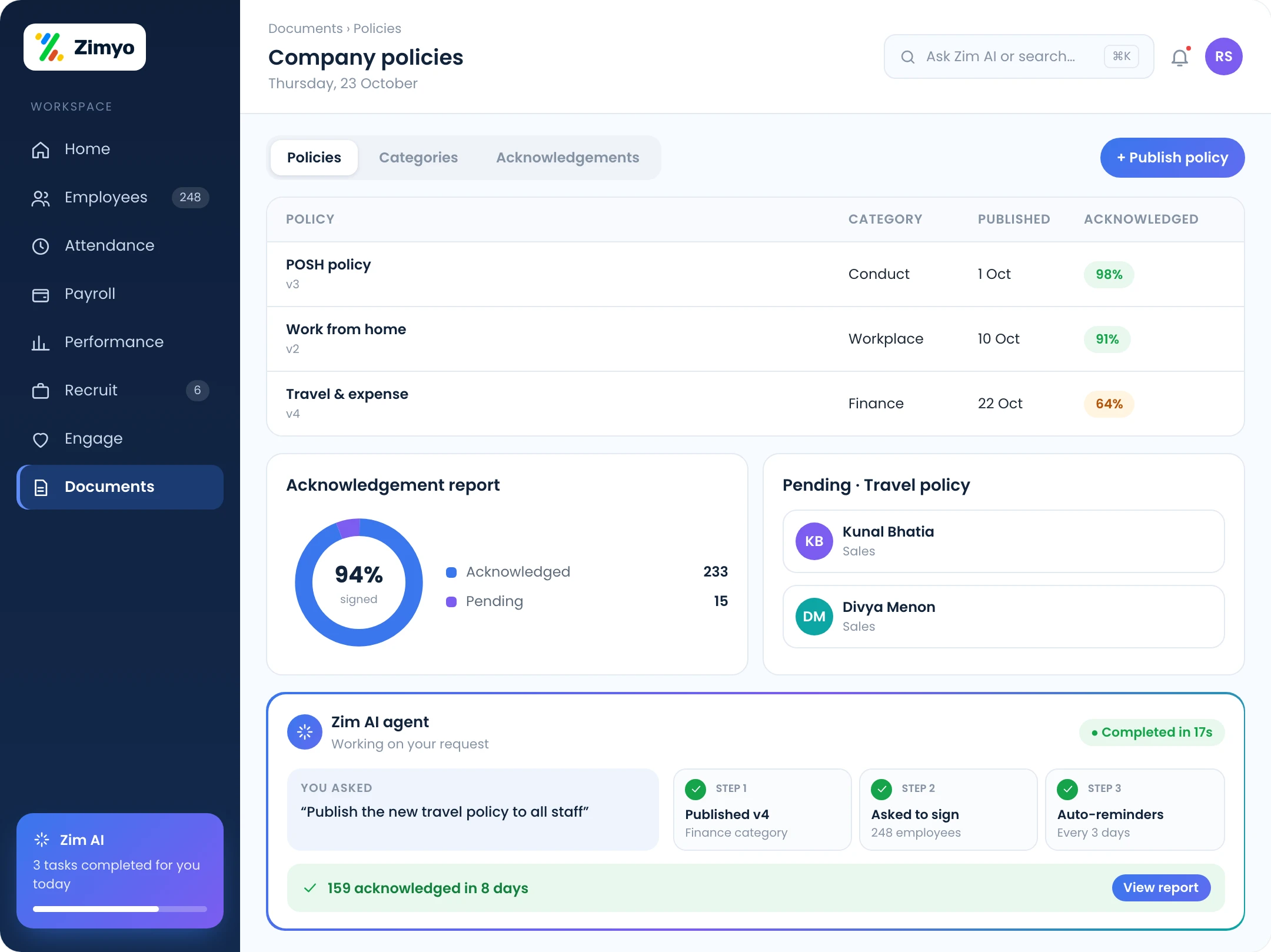Click the Recruit 6 count badge
The height and width of the screenshot is (952, 1271).
[197, 391]
